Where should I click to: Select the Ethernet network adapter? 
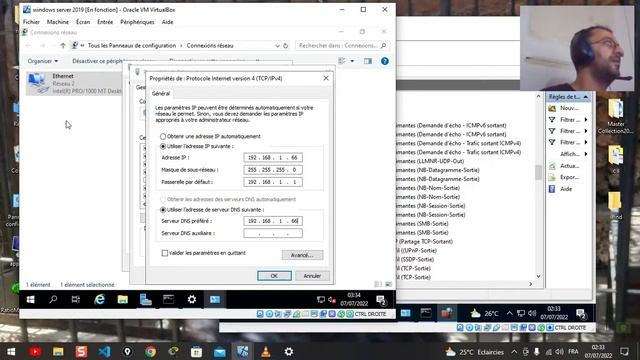pyautogui.click(x=74, y=83)
